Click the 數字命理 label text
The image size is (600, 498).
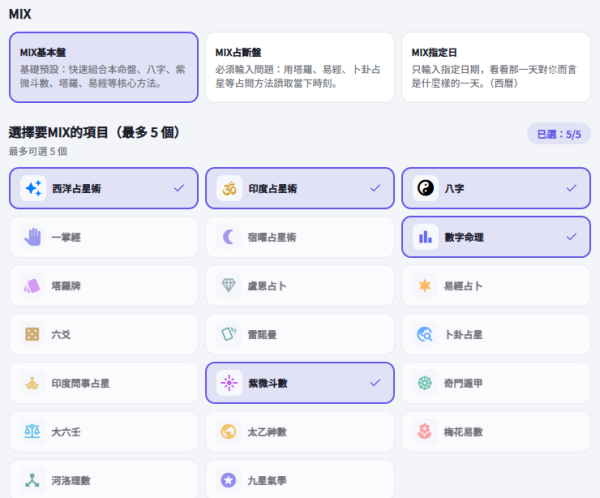point(464,237)
